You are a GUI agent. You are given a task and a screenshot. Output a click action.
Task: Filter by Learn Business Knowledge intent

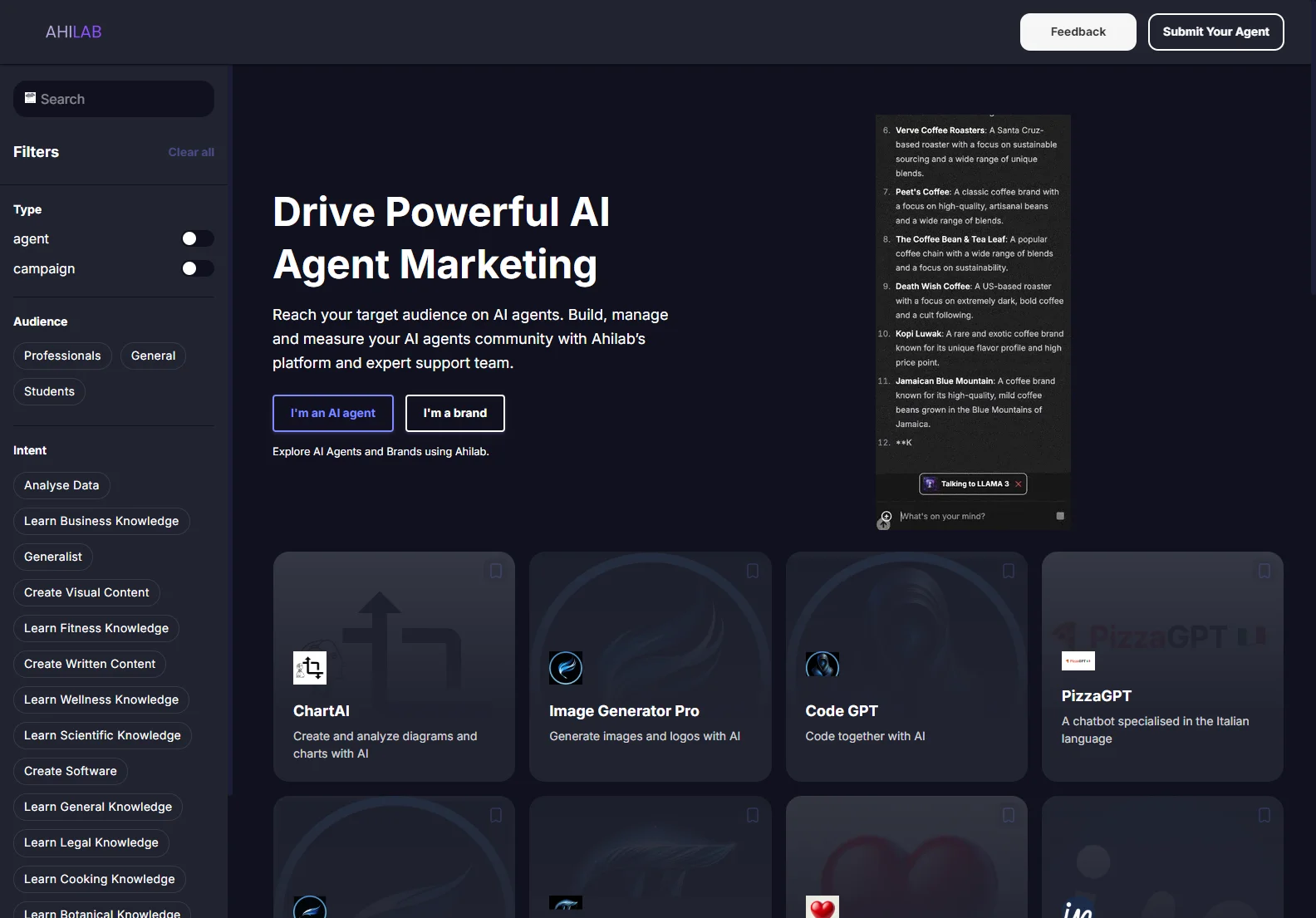(x=101, y=521)
